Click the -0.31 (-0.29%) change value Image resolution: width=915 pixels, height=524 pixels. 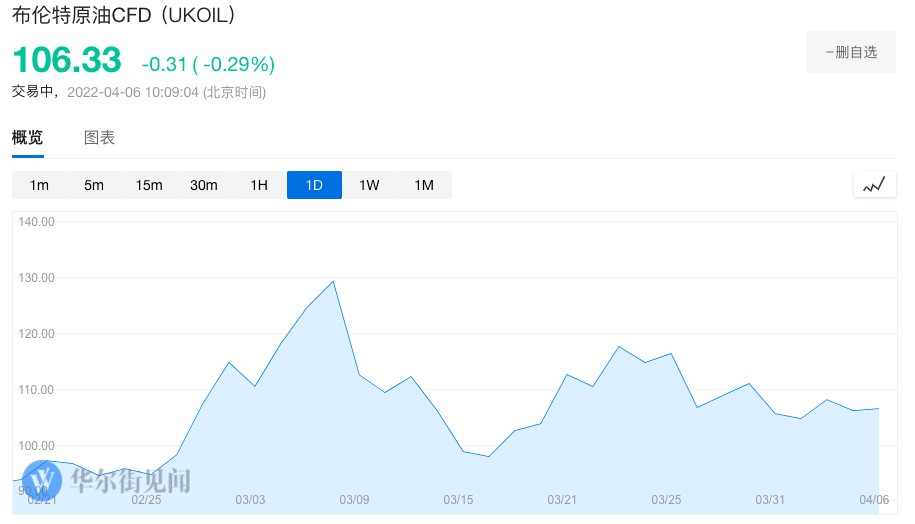208,65
